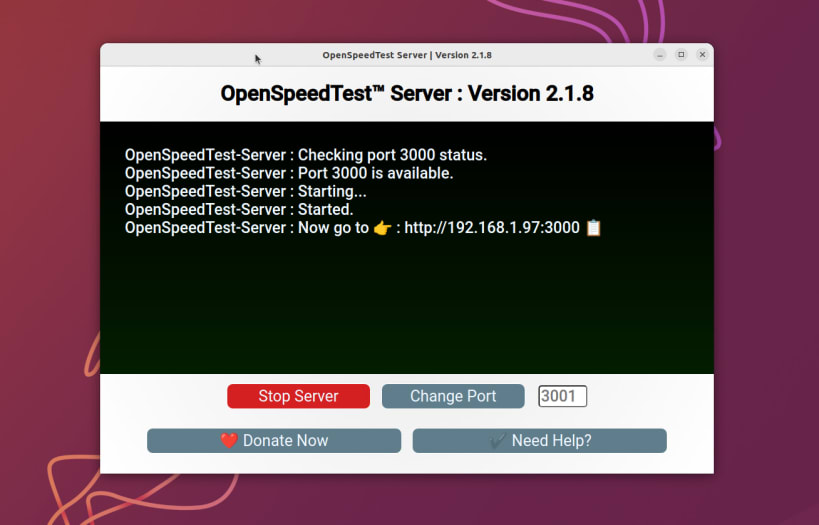Click the Change Port button
The image size is (819, 525).
(x=453, y=396)
